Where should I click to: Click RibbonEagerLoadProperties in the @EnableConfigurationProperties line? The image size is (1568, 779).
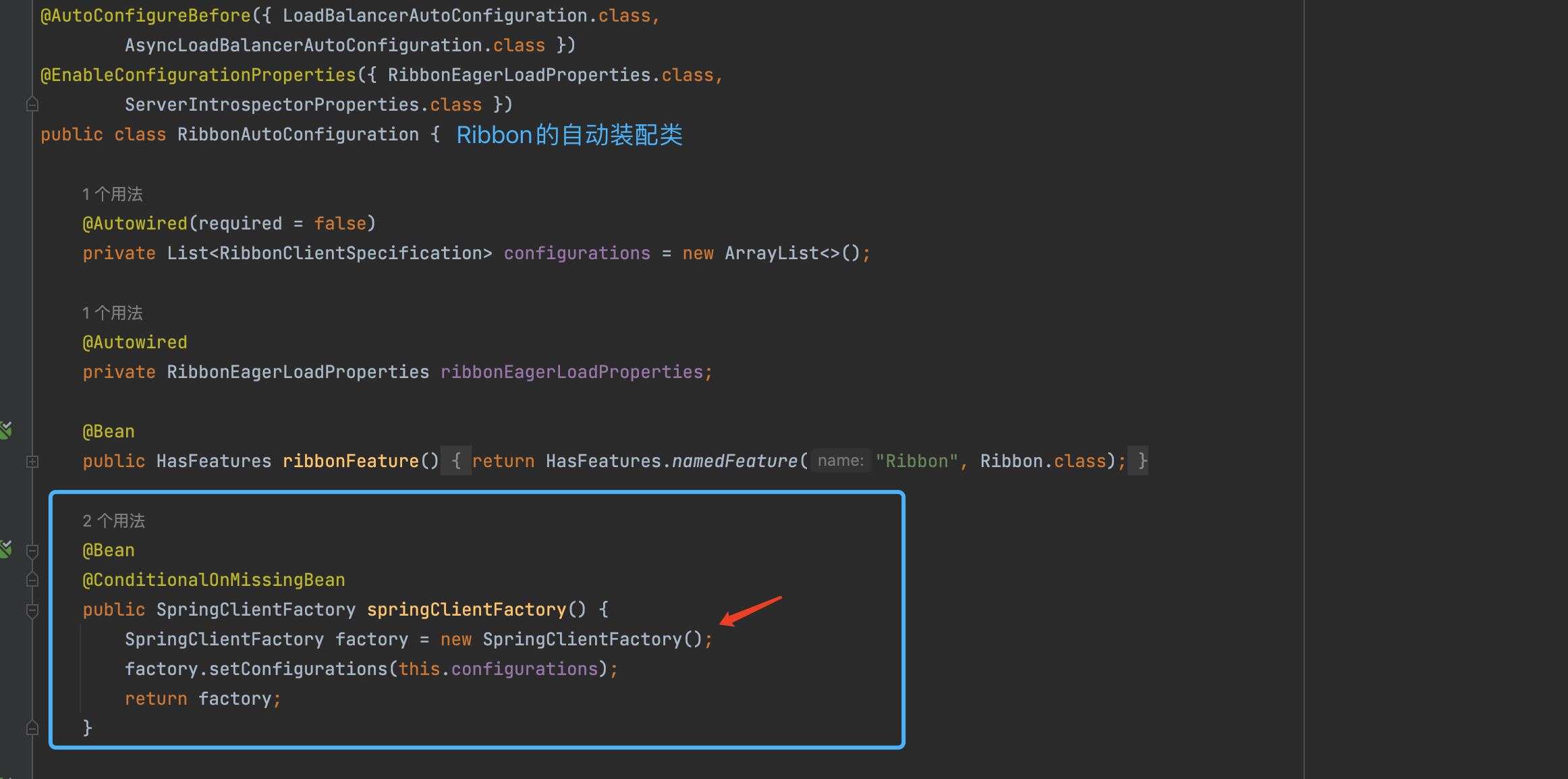coord(520,75)
